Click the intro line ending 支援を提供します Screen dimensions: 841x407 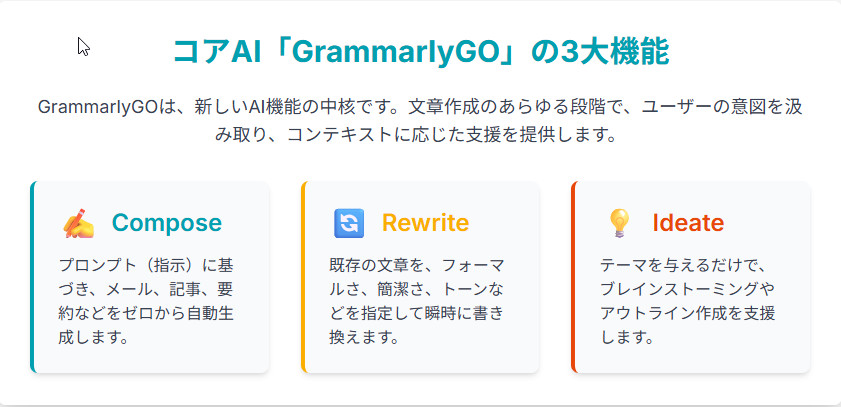point(420,134)
